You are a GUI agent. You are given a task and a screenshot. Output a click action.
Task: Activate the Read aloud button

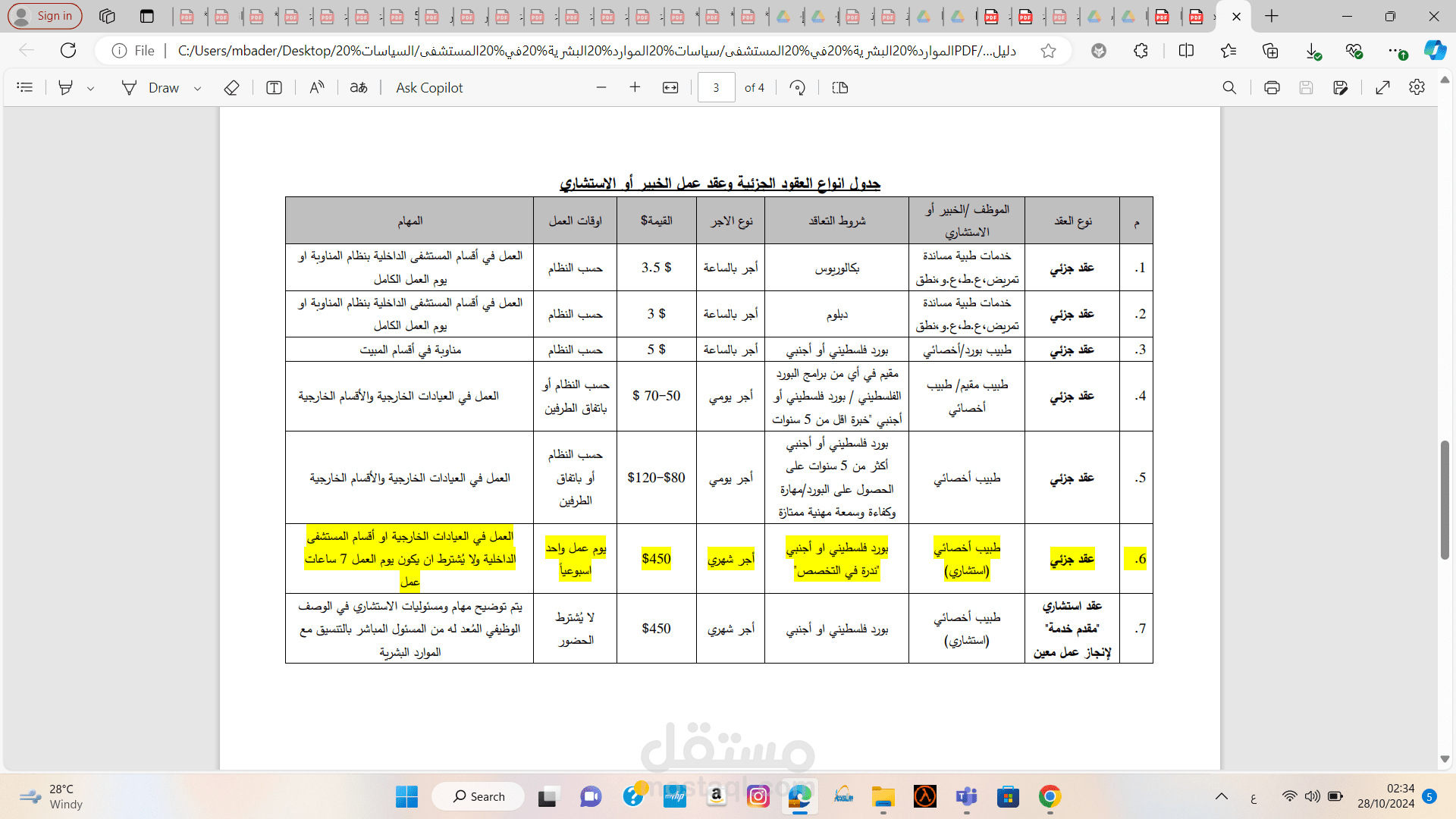pos(317,88)
